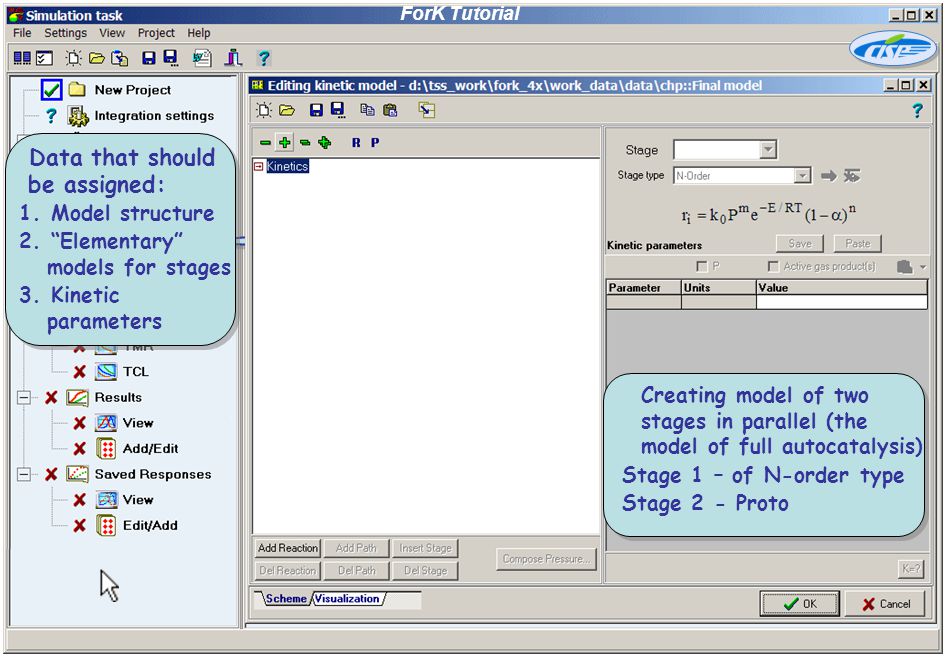The height and width of the screenshot is (657, 945).
Task: Save project using main toolbar floppy disk icon
Action: tap(149, 58)
